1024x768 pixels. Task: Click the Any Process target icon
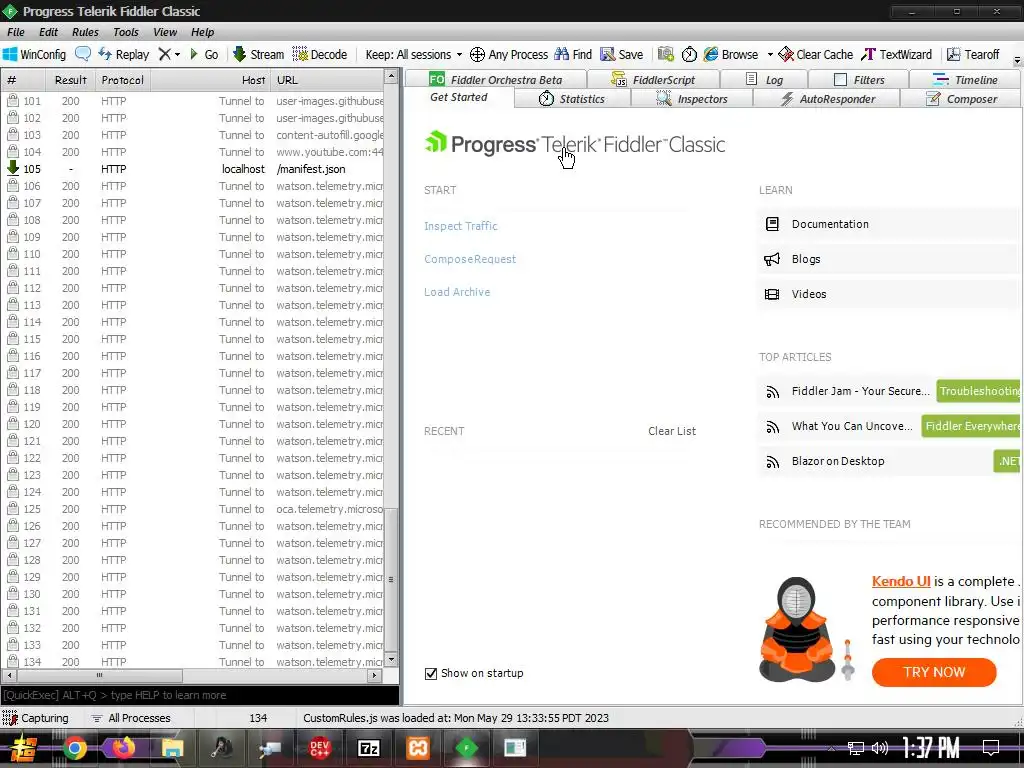(x=509, y=54)
